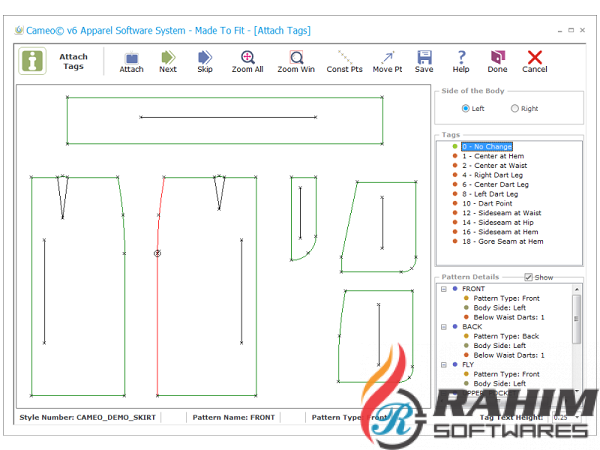Image resolution: width=600 pixels, height=450 pixels.
Task: Click the Skip toolbar icon
Action: coord(205,62)
